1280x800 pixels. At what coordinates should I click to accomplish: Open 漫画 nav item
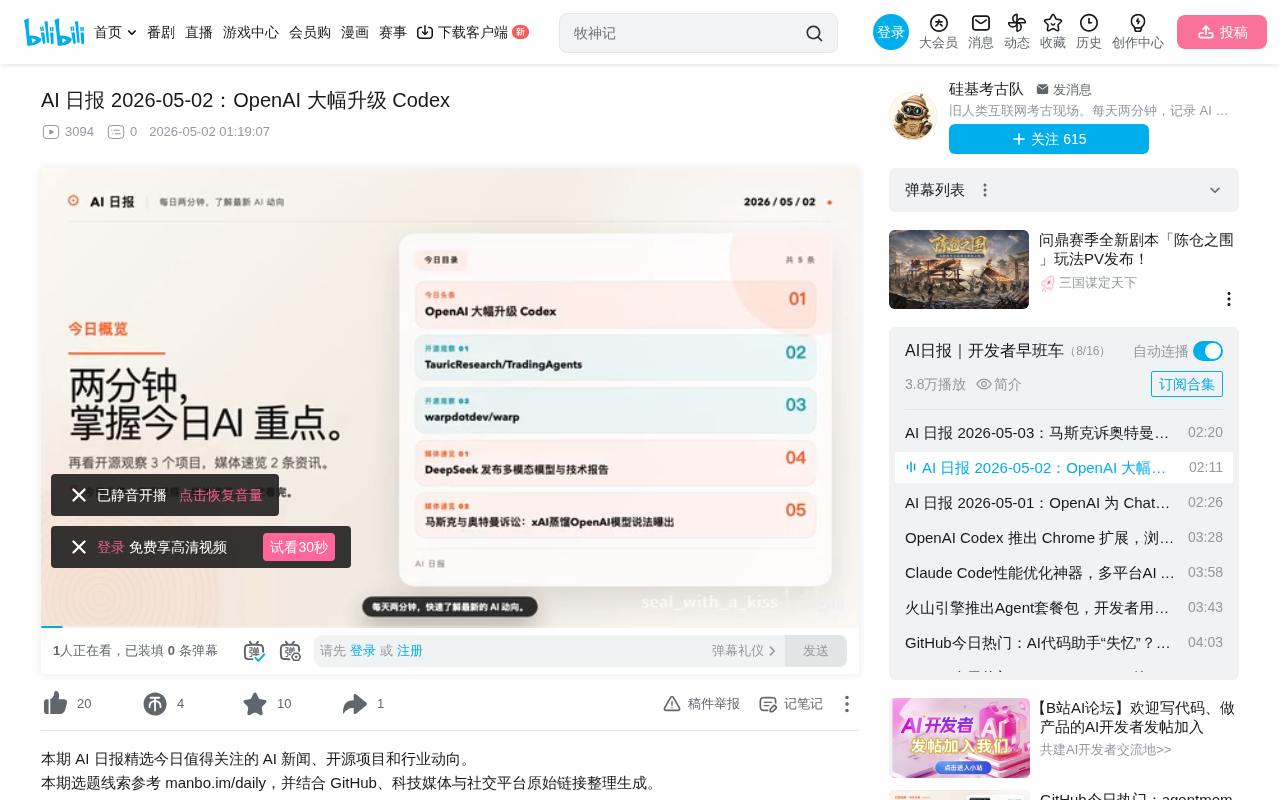[x=355, y=32]
